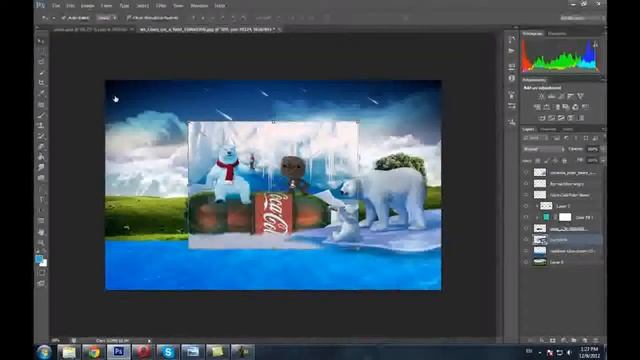Add layer mask from Layers panel
640x360 pixels.
[552, 340]
